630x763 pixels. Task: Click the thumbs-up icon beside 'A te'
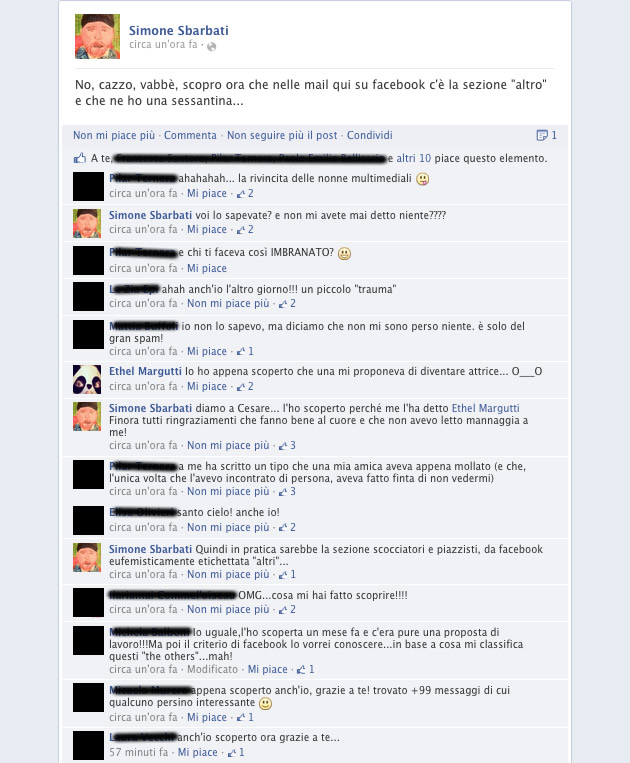[79, 158]
